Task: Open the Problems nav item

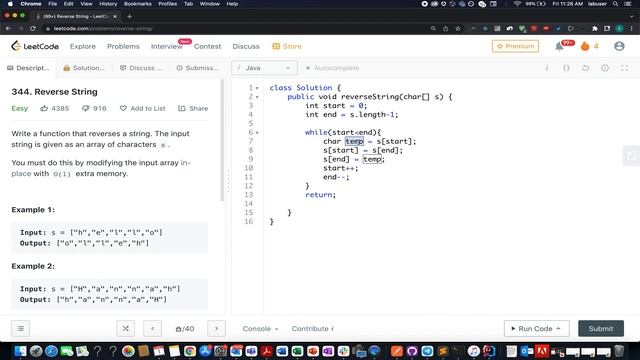Action: click(x=123, y=46)
